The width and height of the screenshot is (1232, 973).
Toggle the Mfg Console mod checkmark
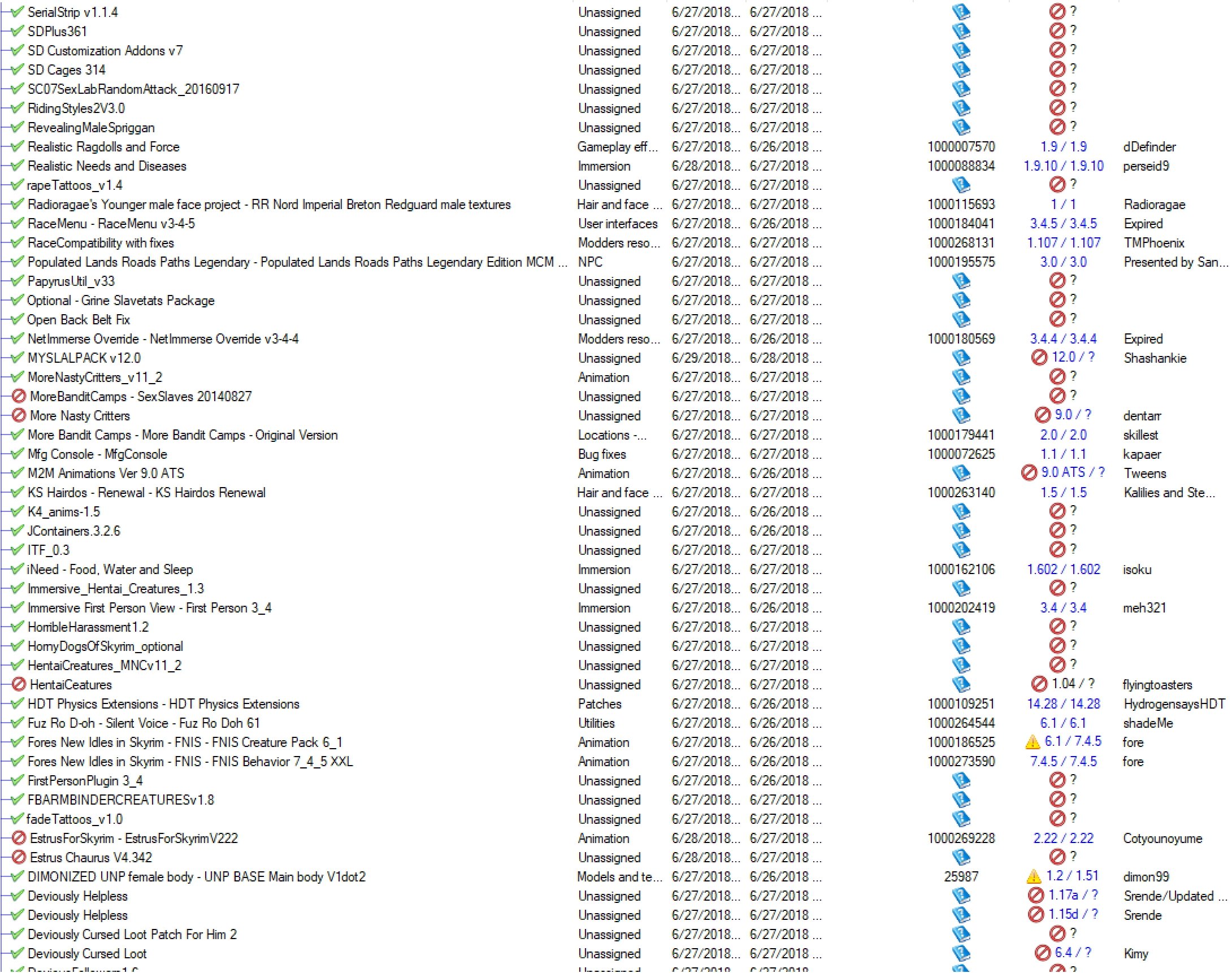point(18,454)
